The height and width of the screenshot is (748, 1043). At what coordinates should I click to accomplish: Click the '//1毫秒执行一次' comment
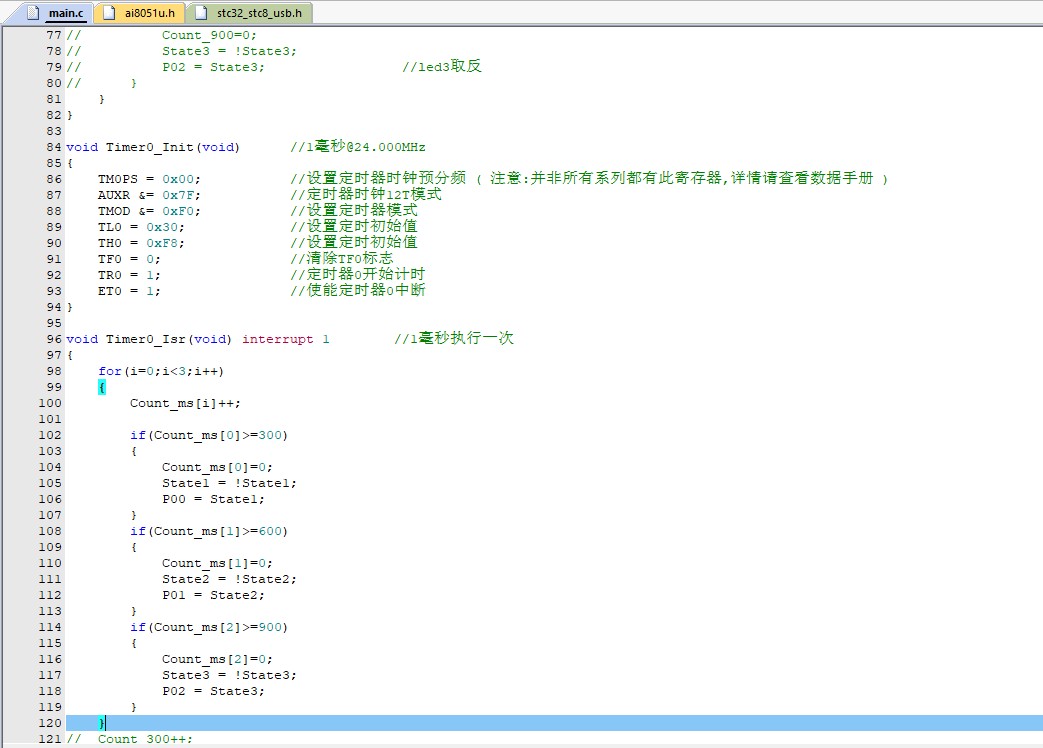point(454,339)
